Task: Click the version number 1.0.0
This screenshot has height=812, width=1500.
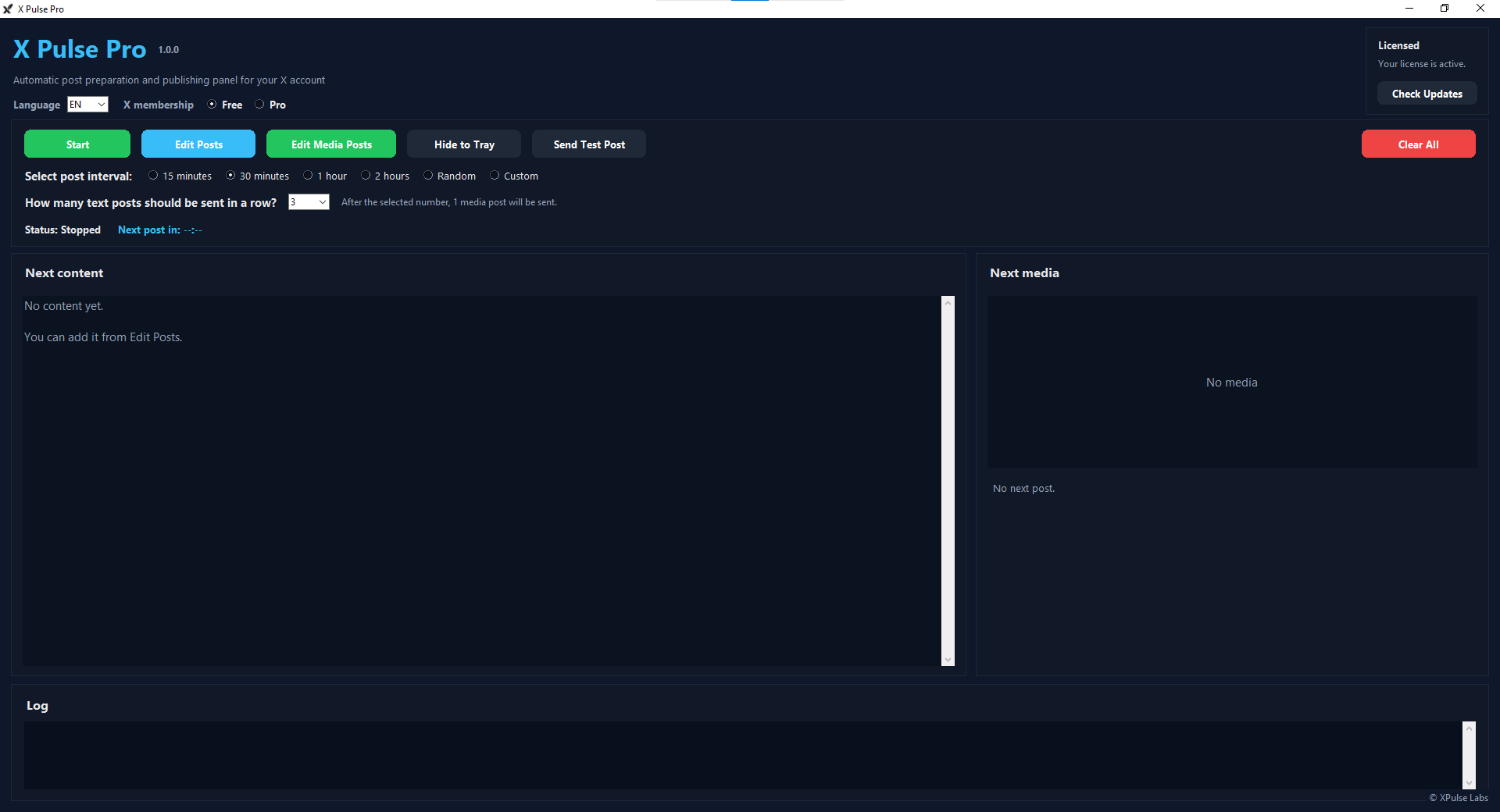Action: tap(169, 50)
